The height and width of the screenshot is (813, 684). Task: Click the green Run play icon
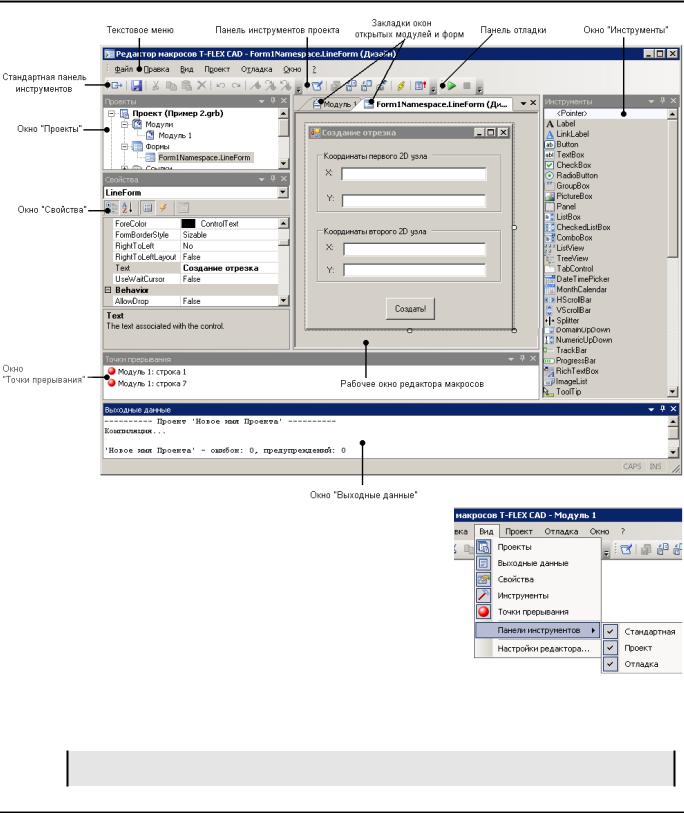[x=452, y=86]
